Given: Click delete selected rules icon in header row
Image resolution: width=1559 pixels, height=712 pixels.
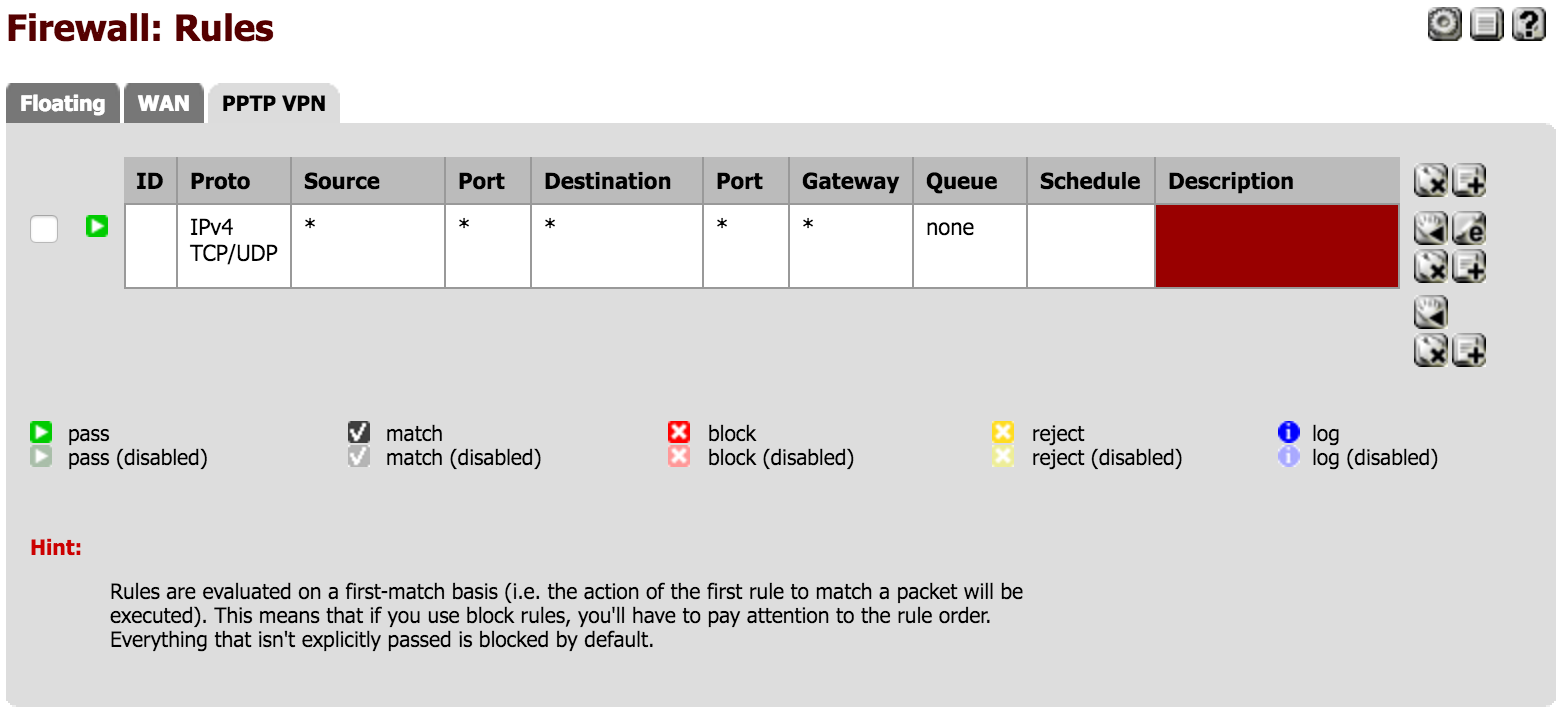Looking at the screenshot, I should coord(1431,181).
